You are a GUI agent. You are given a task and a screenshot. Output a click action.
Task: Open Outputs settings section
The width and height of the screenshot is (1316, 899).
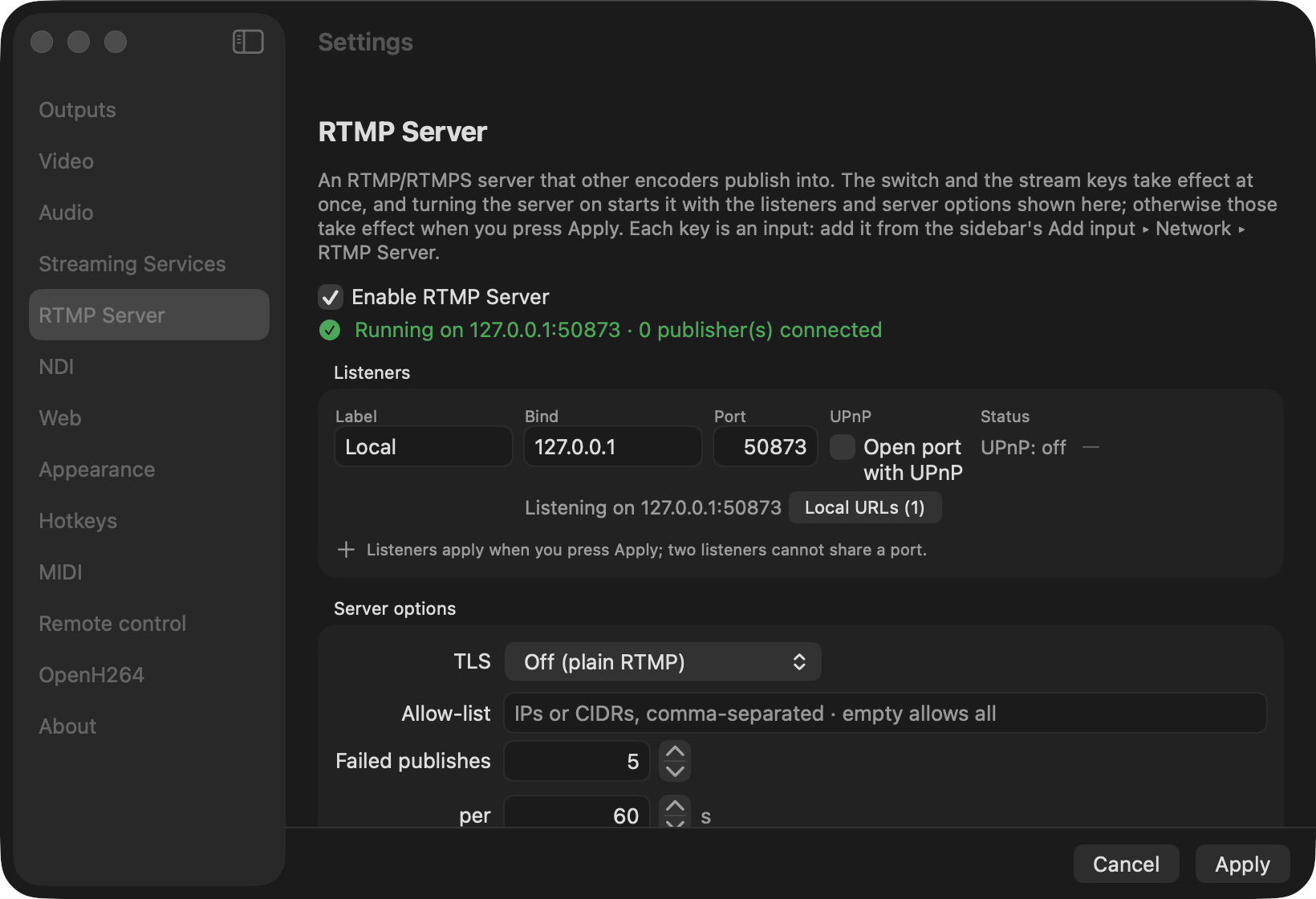(149, 110)
